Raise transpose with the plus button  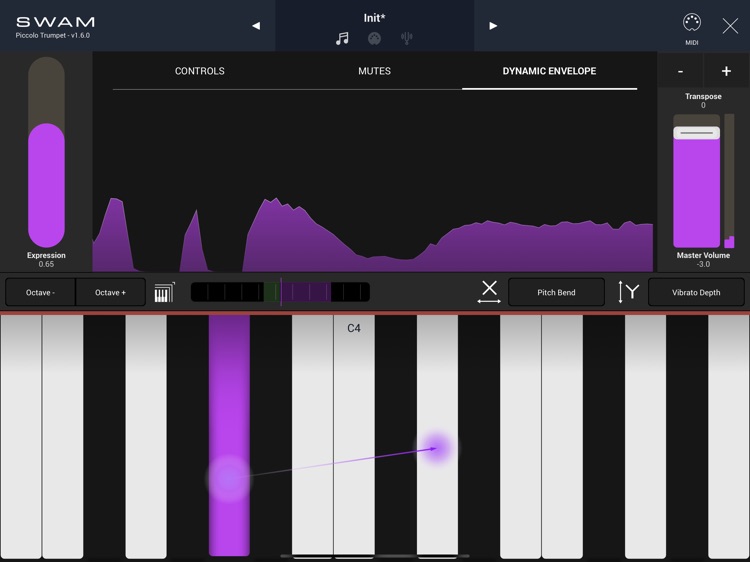726,71
